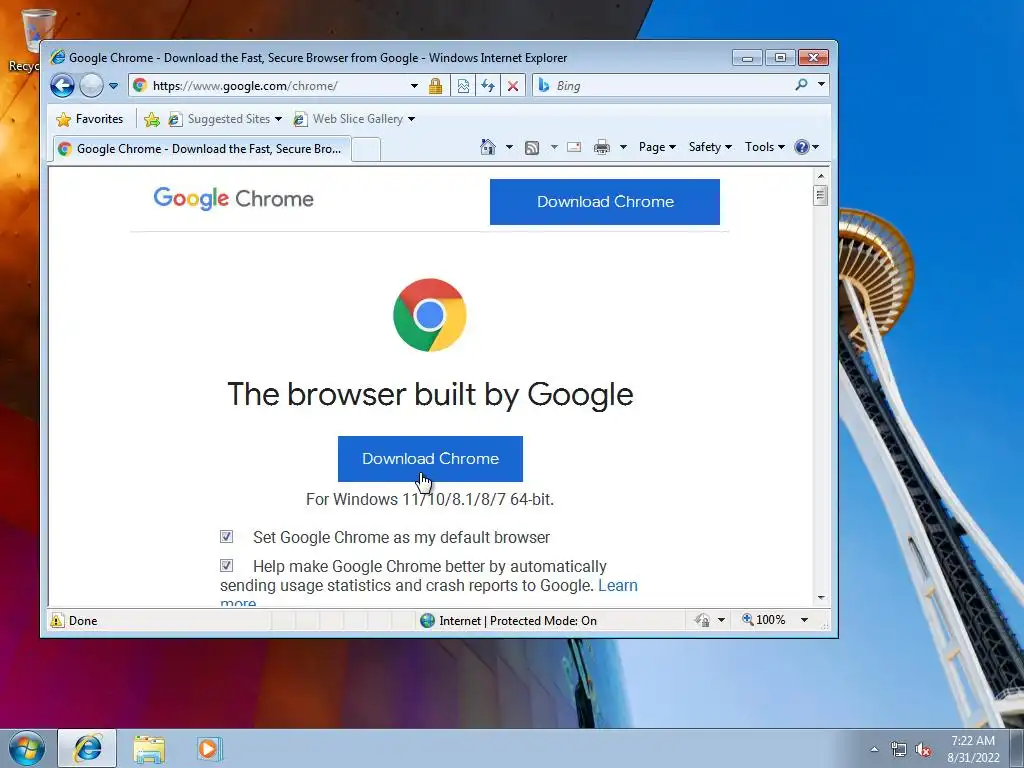This screenshot has height=768, width=1024.
Task: Open the Page menu
Action: point(657,147)
